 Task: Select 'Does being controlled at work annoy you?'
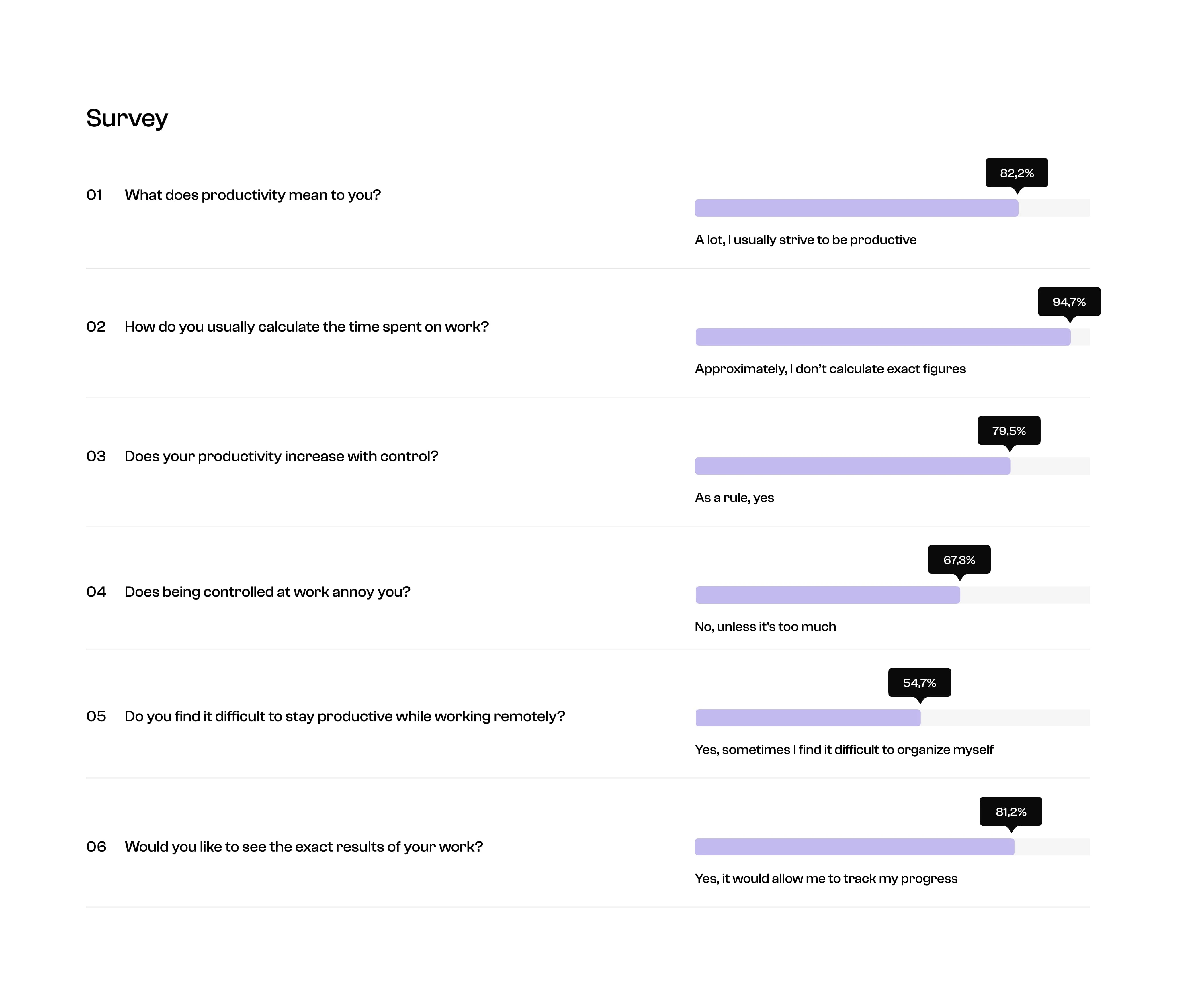[267, 592]
